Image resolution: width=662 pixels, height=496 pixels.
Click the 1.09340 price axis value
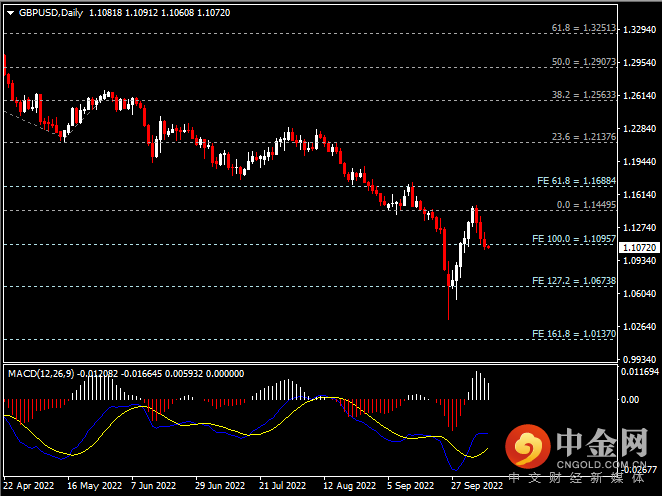pyautogui.click(x=639, y=261)
